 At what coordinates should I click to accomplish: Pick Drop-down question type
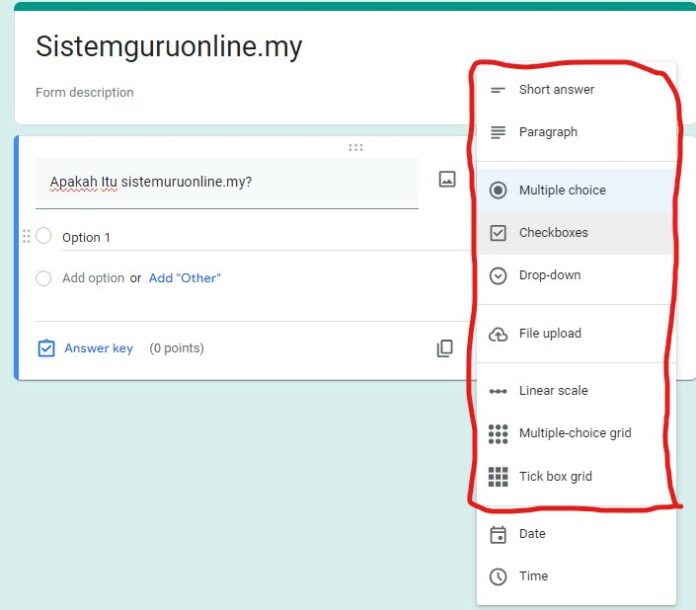tap(576, 275)
